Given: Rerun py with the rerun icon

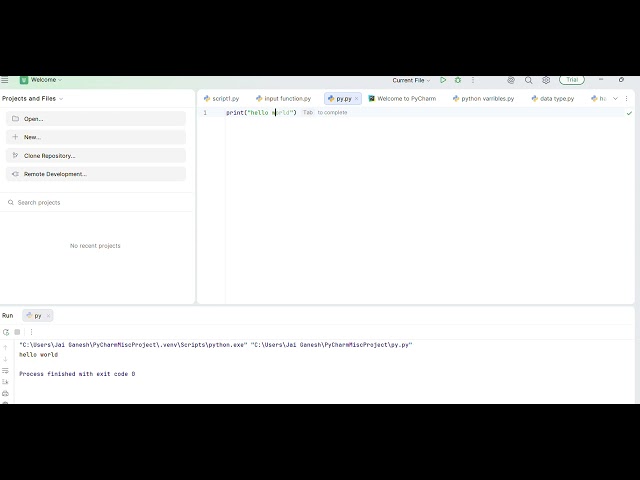Looking at the screenshot, I should pos(6,332).
